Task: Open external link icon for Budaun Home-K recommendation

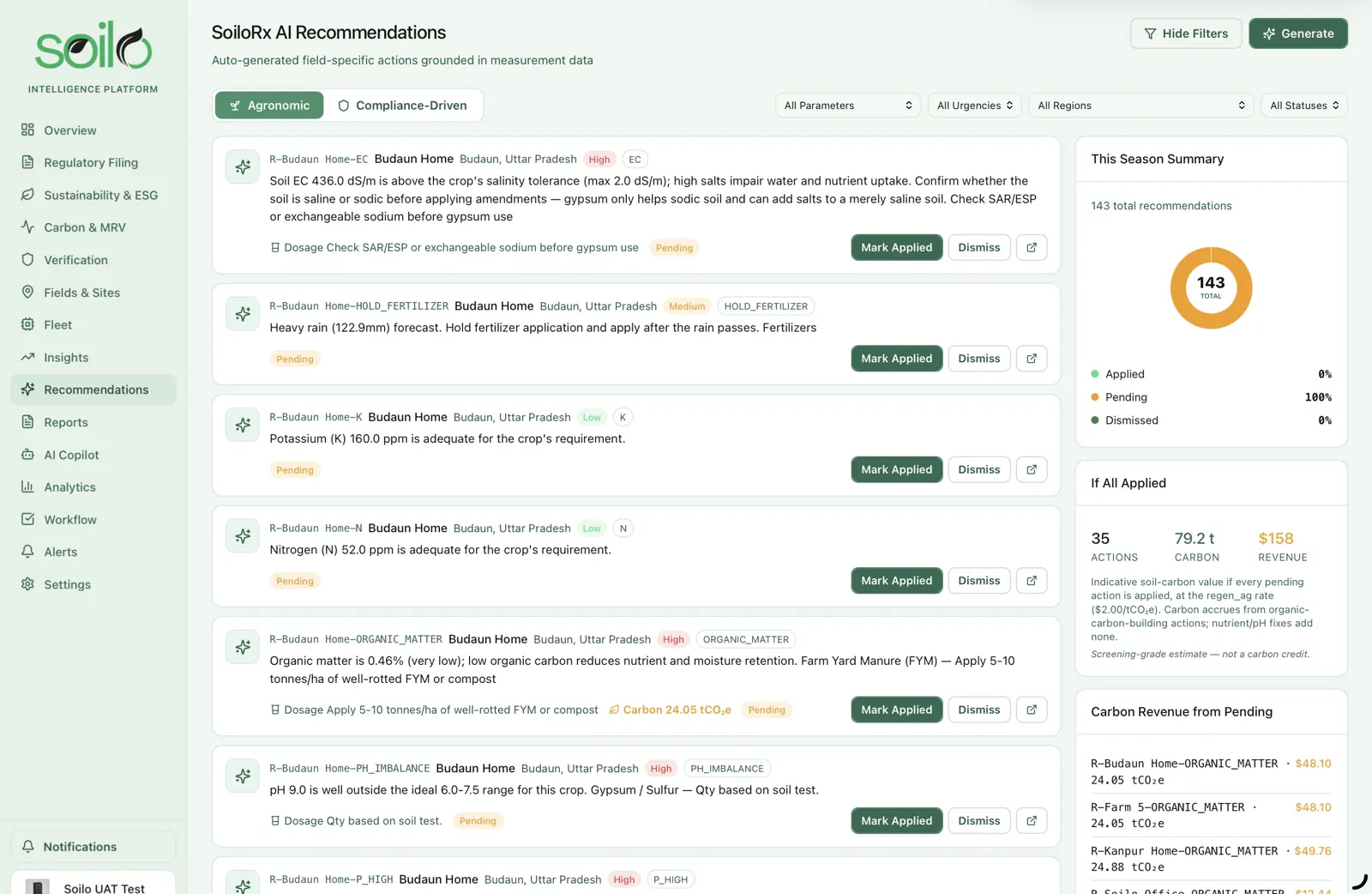Action: tap(1032, 469)
